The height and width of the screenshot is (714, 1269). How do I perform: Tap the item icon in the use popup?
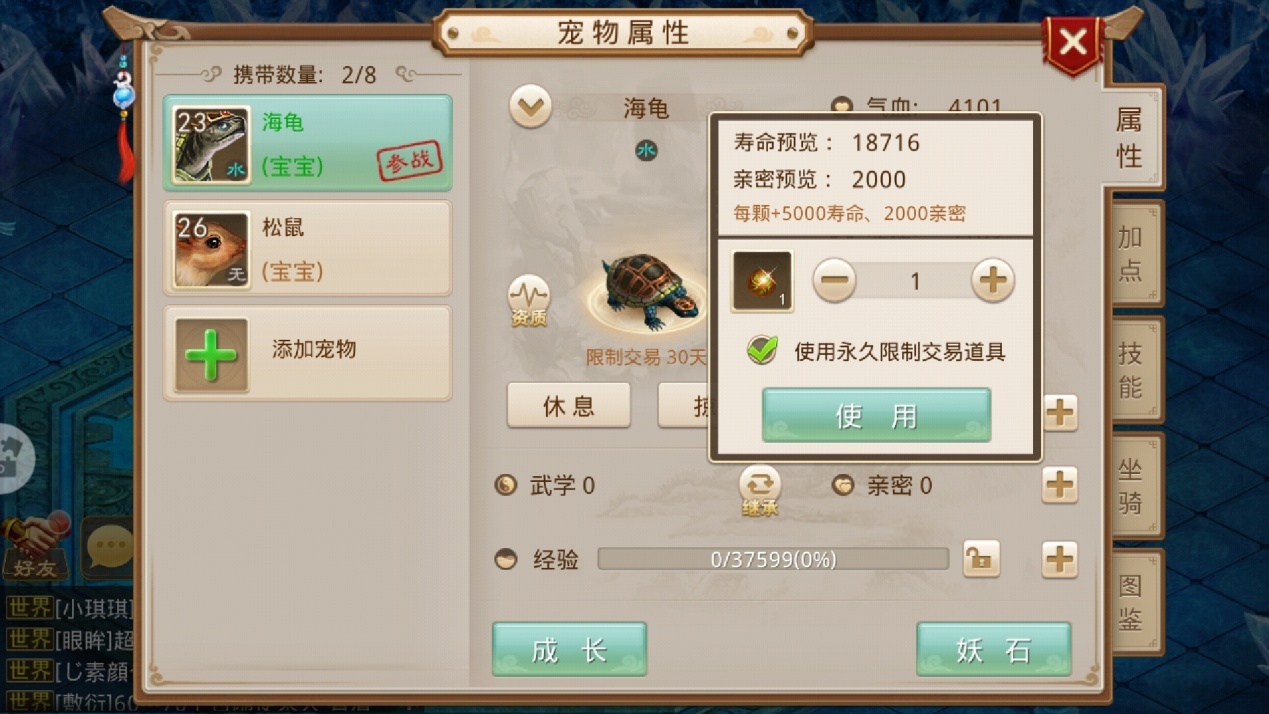click(x=762, y=281)
